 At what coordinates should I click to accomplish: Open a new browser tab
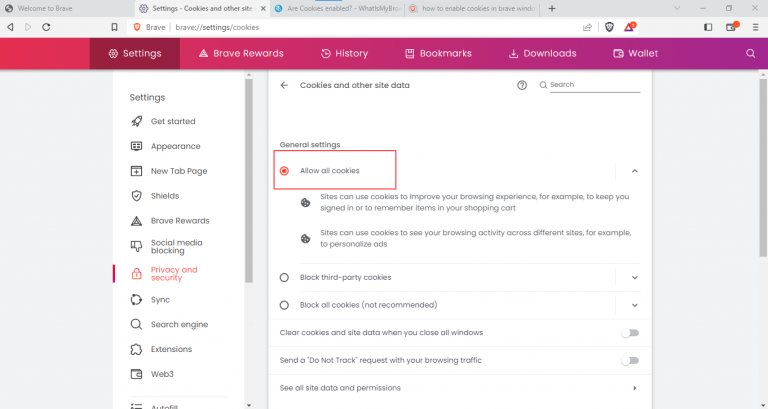click(x=552, y=8)
